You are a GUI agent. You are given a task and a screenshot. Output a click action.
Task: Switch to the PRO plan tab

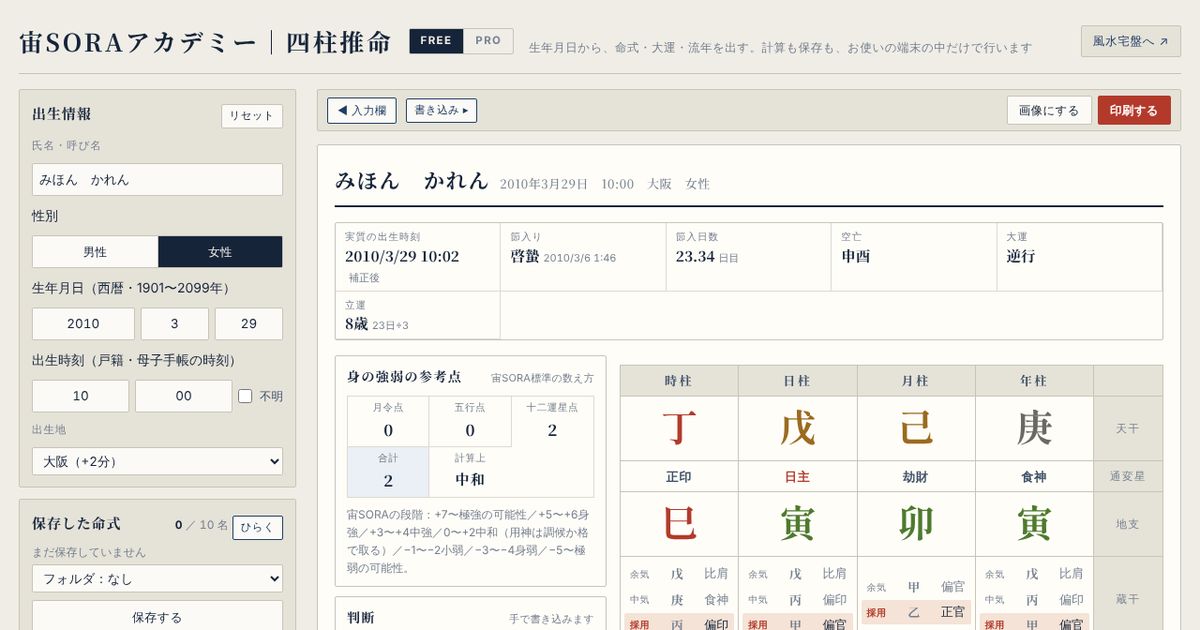pos(488,41)
